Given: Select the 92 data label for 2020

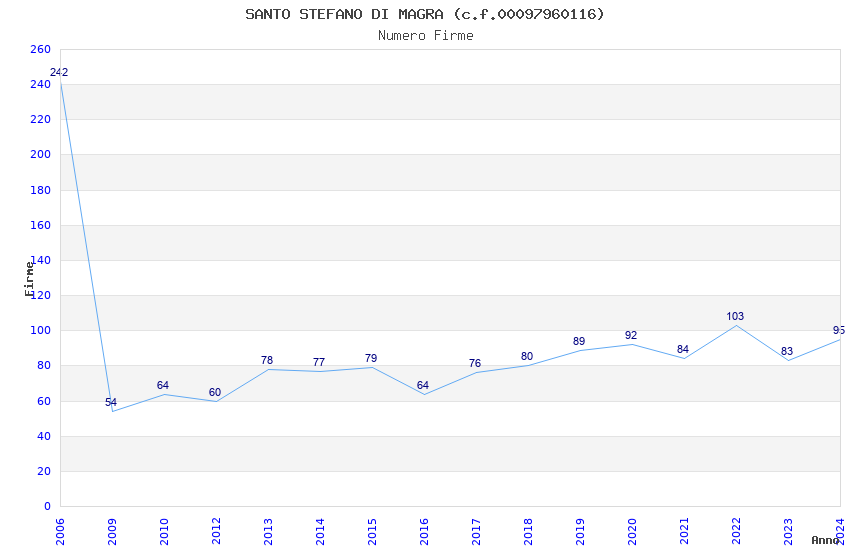Looking at the screenshot, I should coord(631,335).
